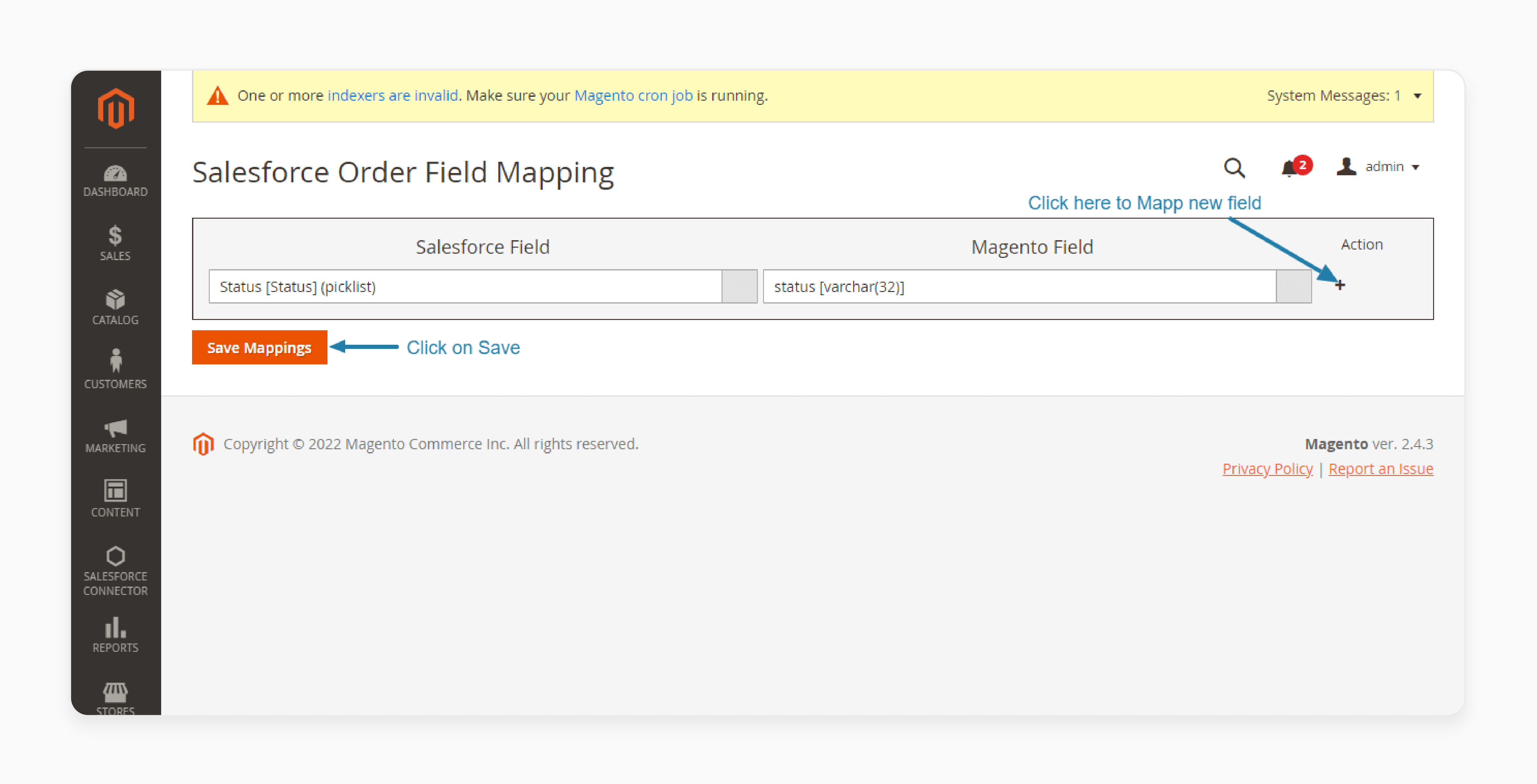Click the 'Magento ver. 2.4.3' text
Image resolution: width=1537 pixels, height=784 pixels.
1369,444
